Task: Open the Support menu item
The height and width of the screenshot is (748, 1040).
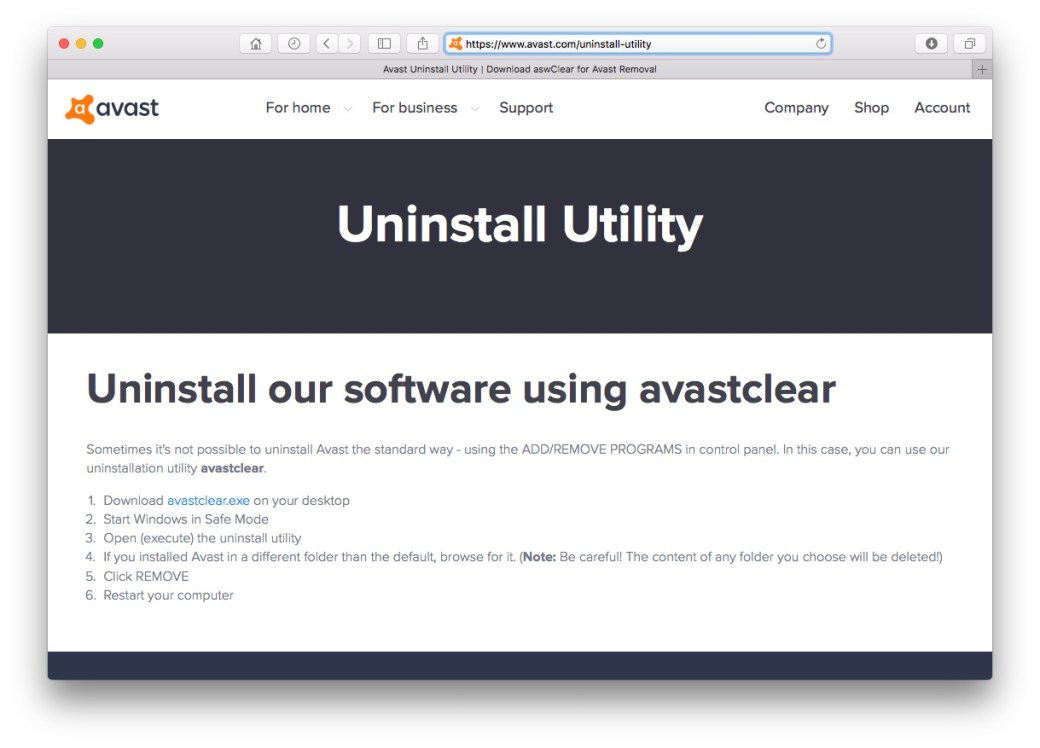Action: point(526,108)
